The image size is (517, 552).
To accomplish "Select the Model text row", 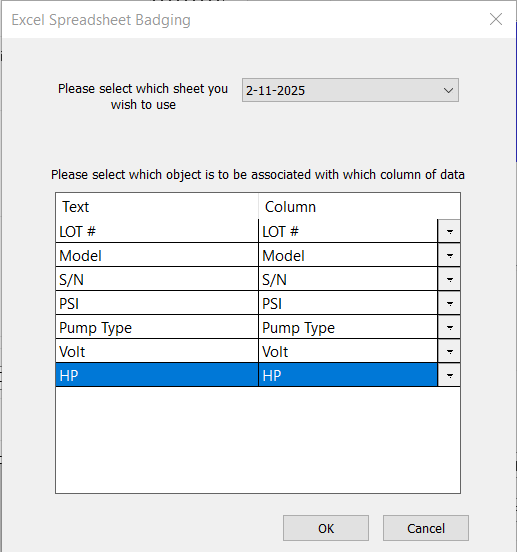I will pos(157,255).
